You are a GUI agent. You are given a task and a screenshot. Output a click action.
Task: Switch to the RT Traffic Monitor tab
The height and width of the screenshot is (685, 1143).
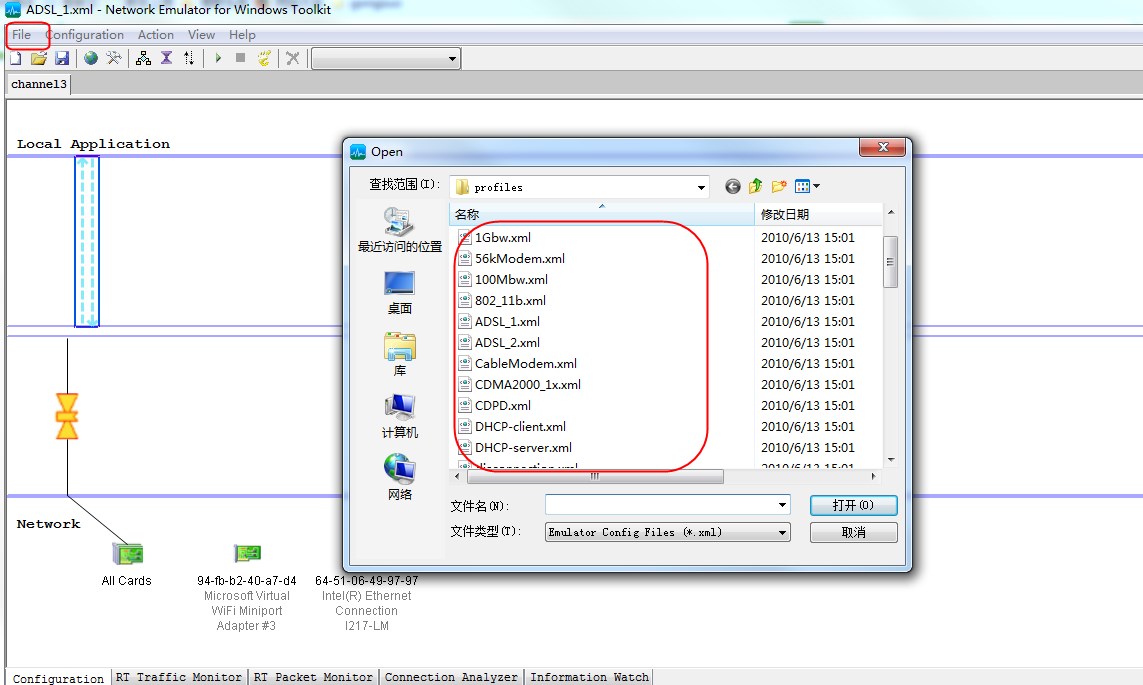click(x=178, y=677)
